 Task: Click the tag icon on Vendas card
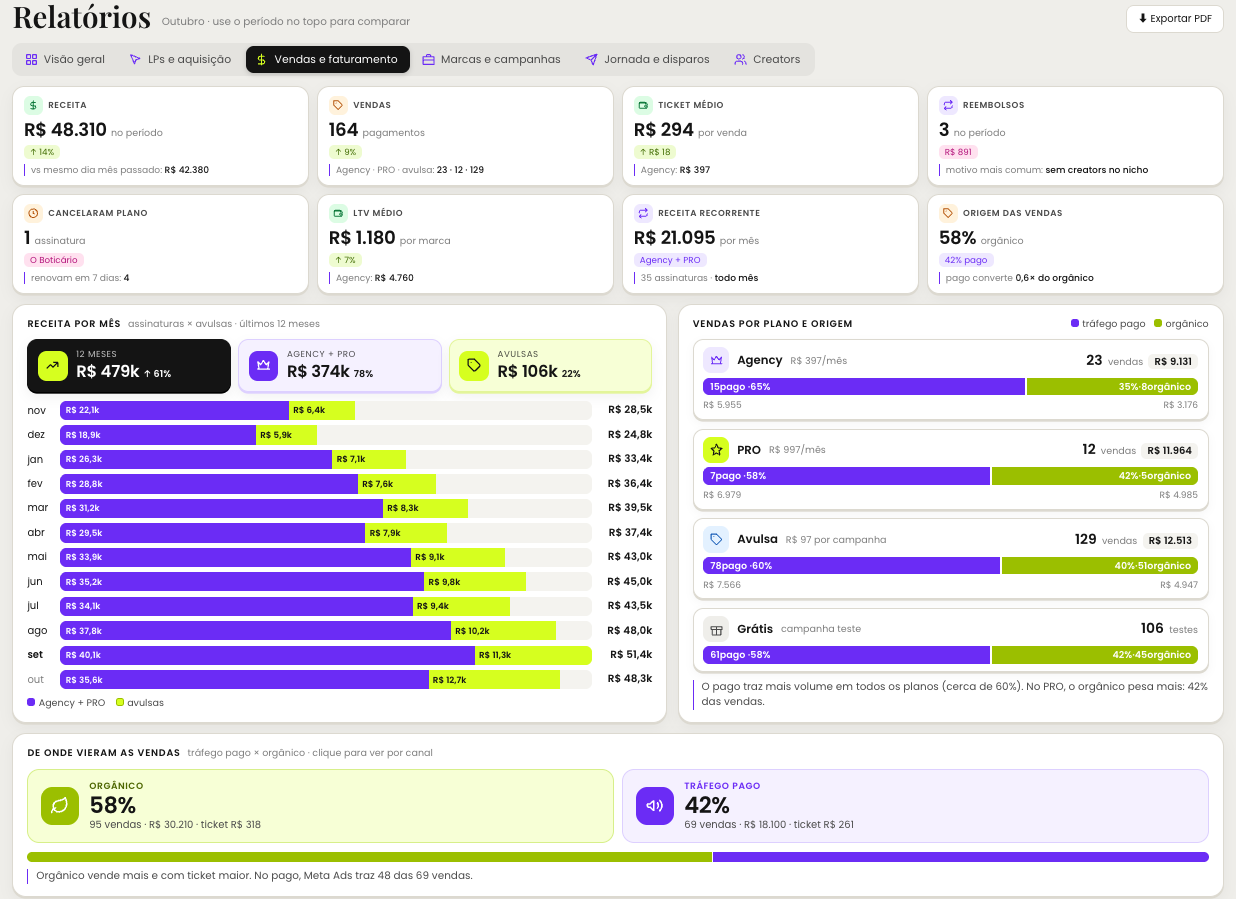(338, 105)
